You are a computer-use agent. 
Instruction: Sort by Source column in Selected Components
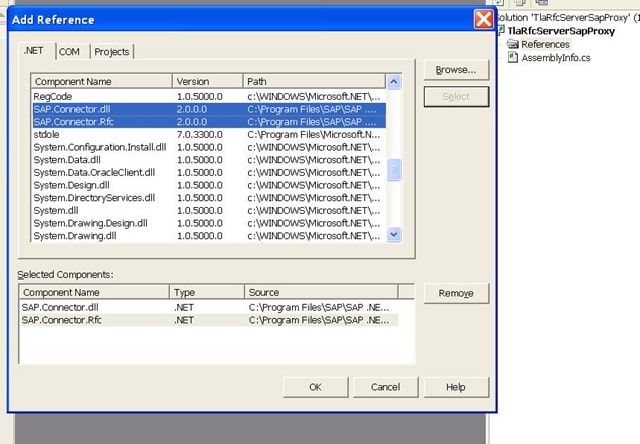pos(321,293)
